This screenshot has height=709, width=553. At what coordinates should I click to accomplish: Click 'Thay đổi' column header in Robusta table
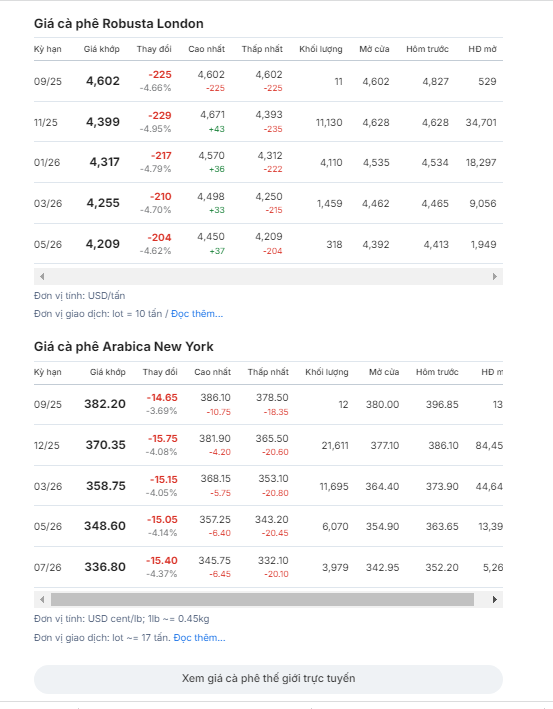click(154, 49)
